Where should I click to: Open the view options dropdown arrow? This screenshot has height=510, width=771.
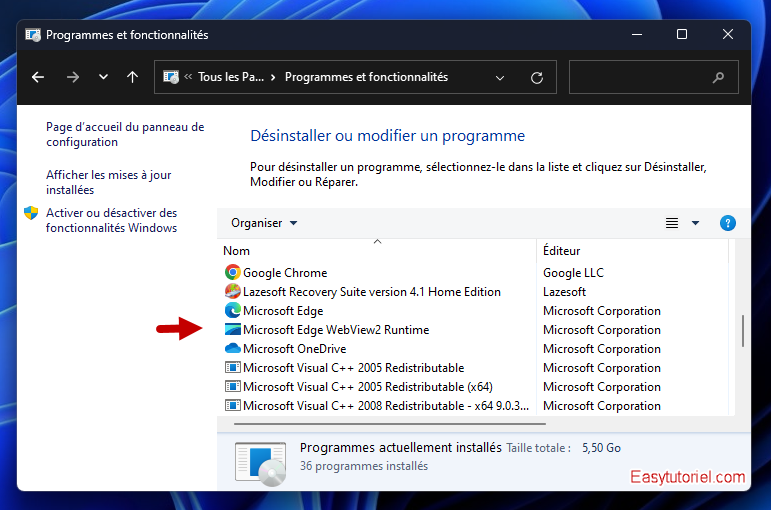695,223
